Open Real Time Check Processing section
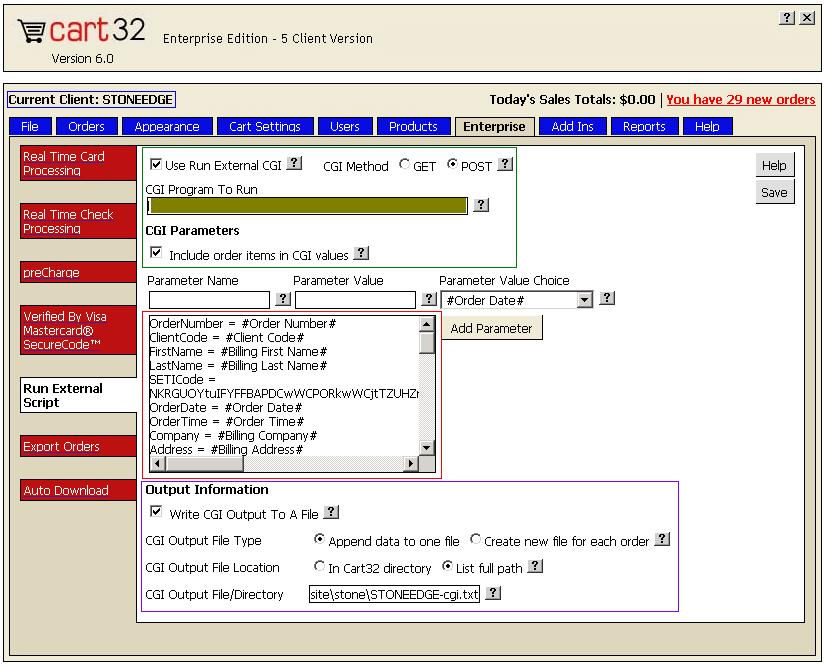Image resolution: width=825 pixels, height=666 pixels. click(x=78, y=221)
